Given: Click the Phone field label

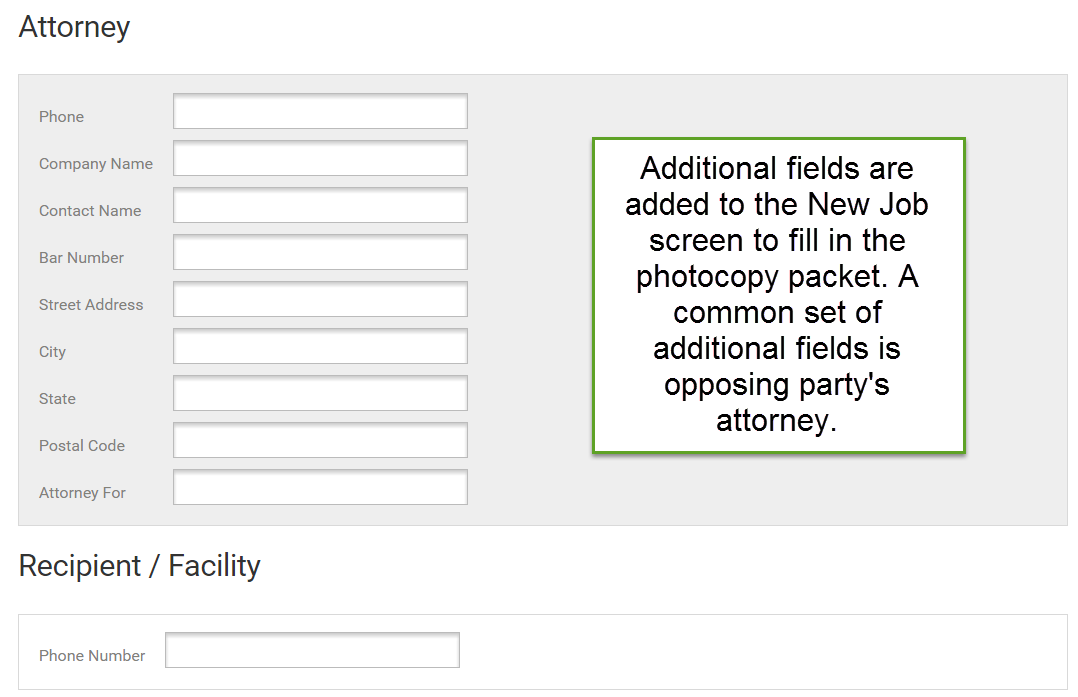Looking at the screenshot, I should coord(61,117).
